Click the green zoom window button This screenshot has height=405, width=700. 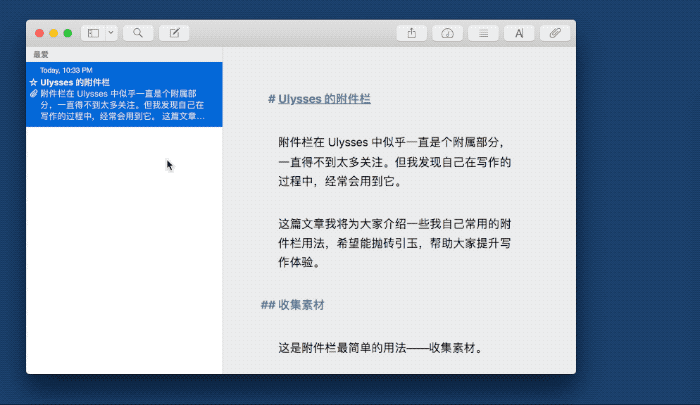[x=68, y=33]
